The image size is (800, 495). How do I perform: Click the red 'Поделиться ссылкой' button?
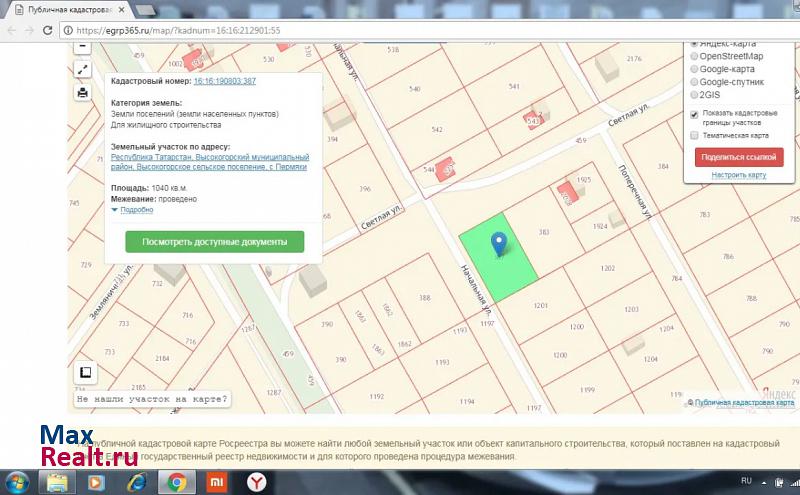tap(739, 157)
